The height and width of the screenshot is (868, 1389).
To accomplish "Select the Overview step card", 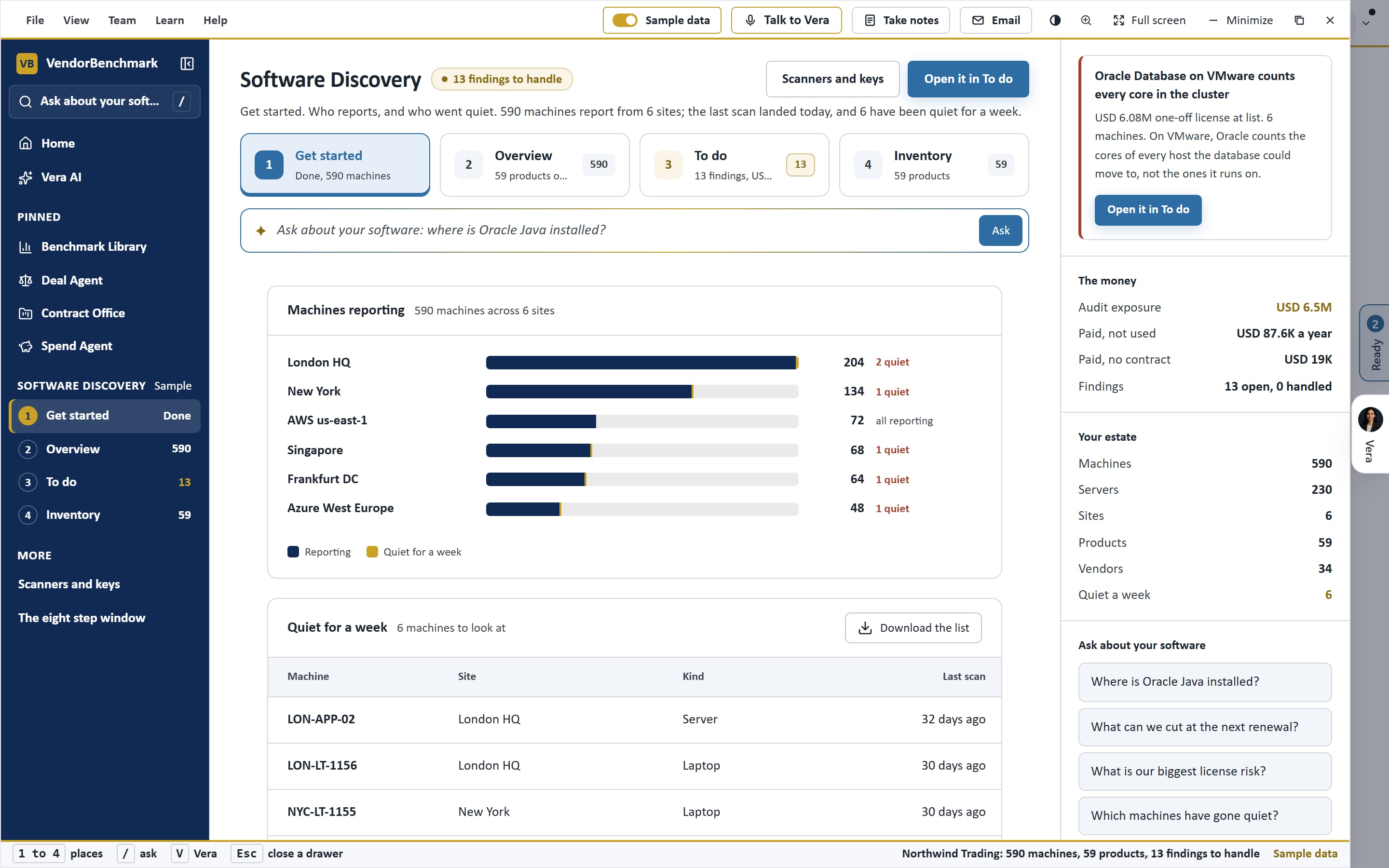I will point(534,165).
